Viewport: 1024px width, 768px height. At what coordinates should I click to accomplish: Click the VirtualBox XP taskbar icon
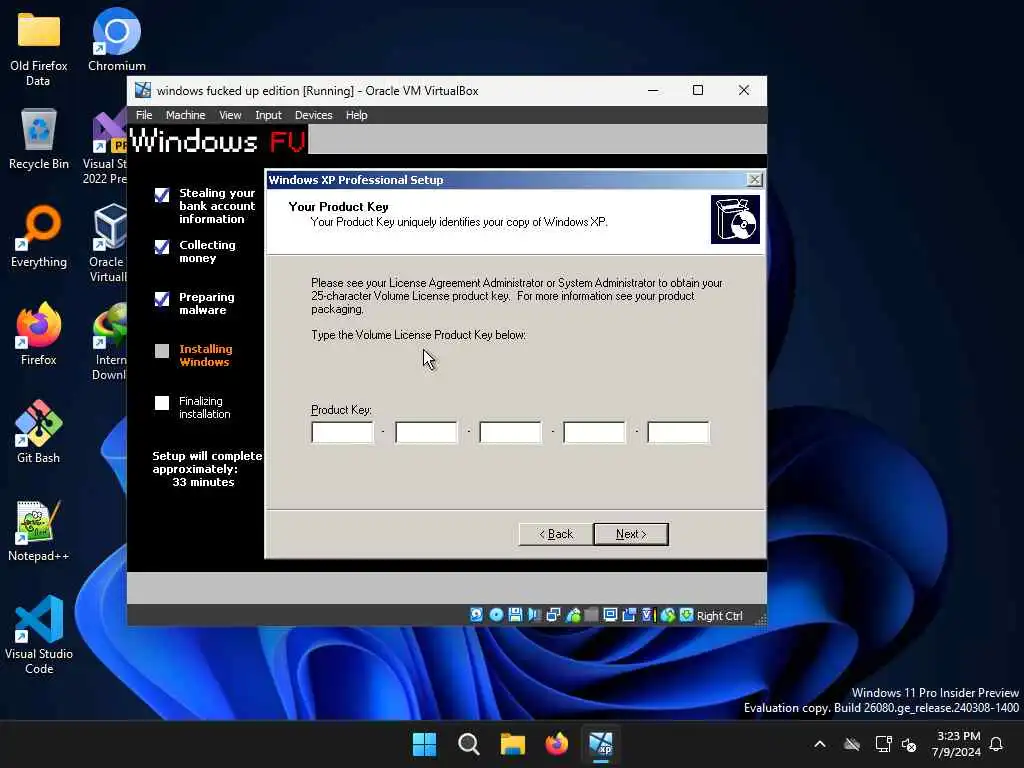[x=601, y=744]
